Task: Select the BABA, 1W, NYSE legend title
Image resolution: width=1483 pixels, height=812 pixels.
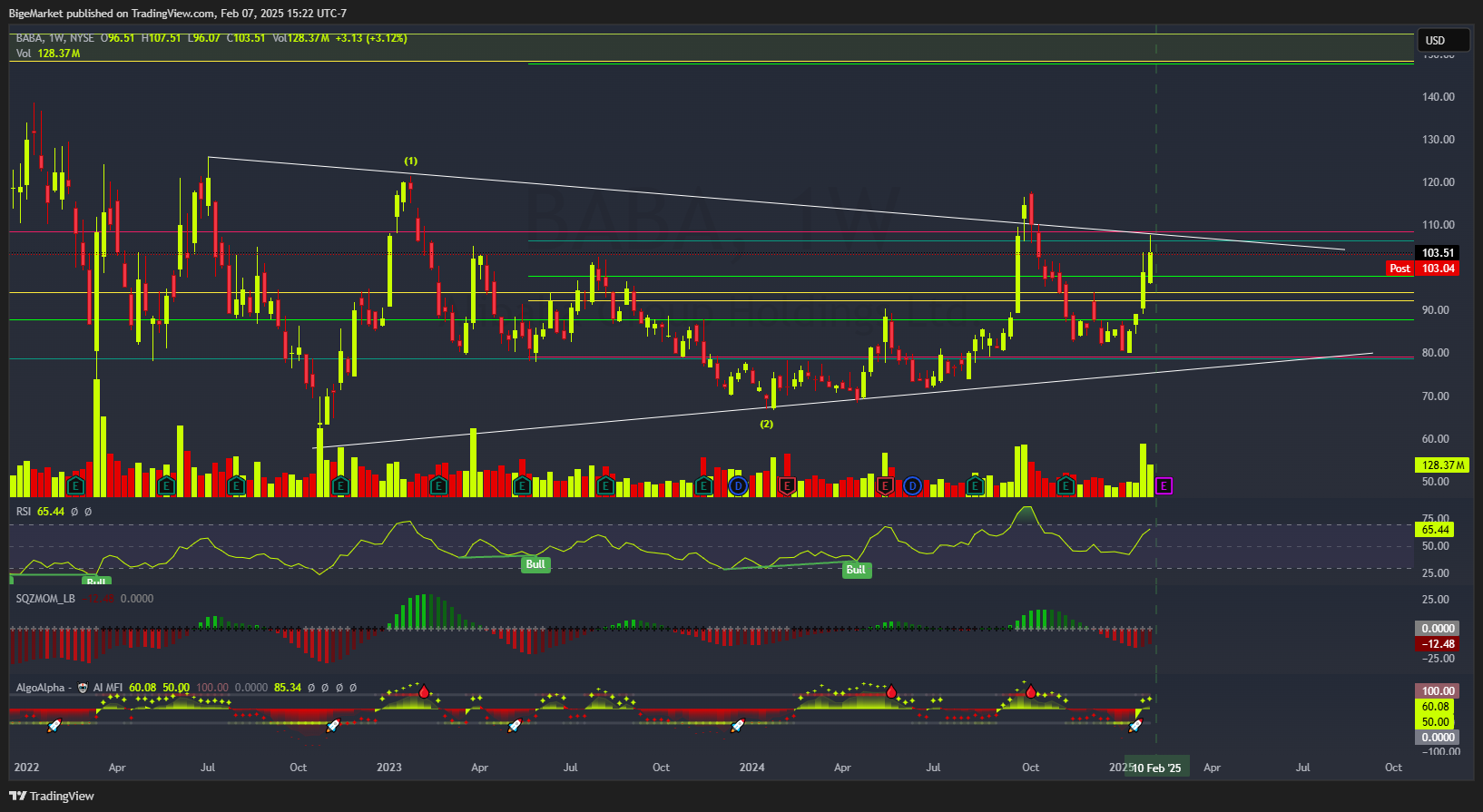Action: [x=54, y=38]
